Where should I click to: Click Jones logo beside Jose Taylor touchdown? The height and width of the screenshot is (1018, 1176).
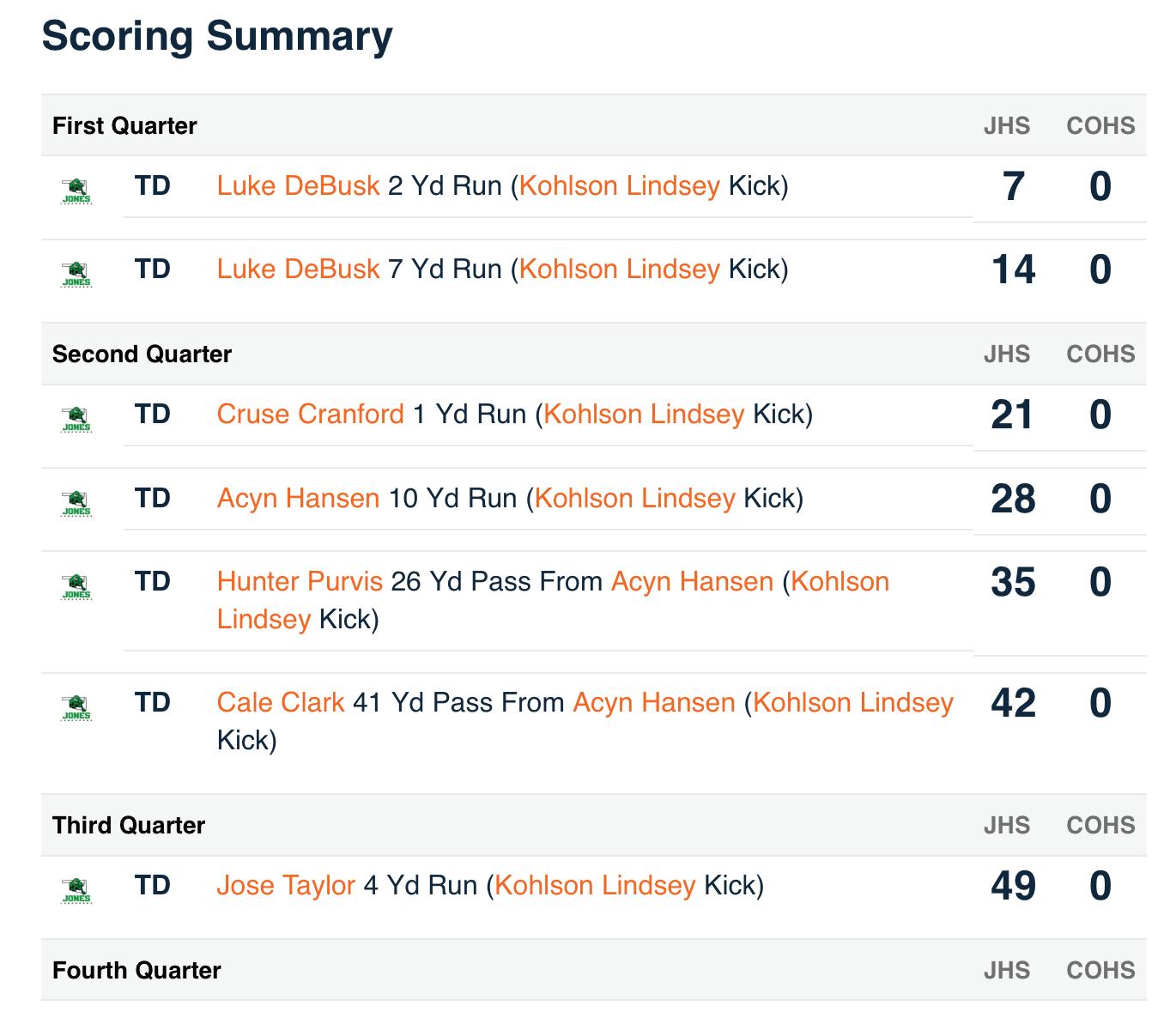(76, 889)
